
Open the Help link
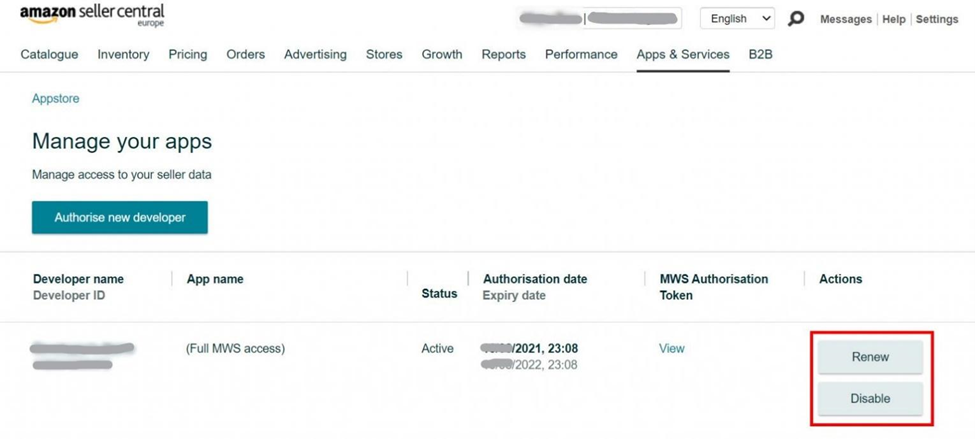(894, 19)
